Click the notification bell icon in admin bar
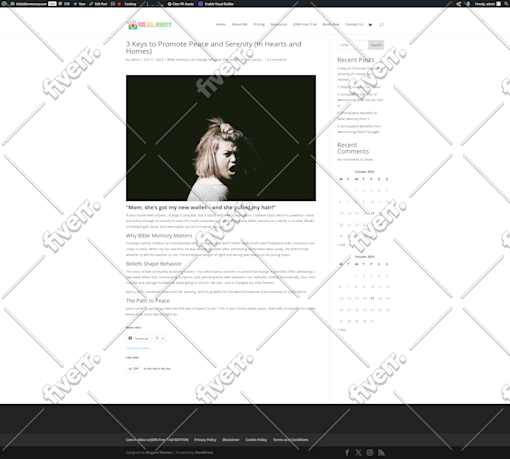 pos(468,4)
